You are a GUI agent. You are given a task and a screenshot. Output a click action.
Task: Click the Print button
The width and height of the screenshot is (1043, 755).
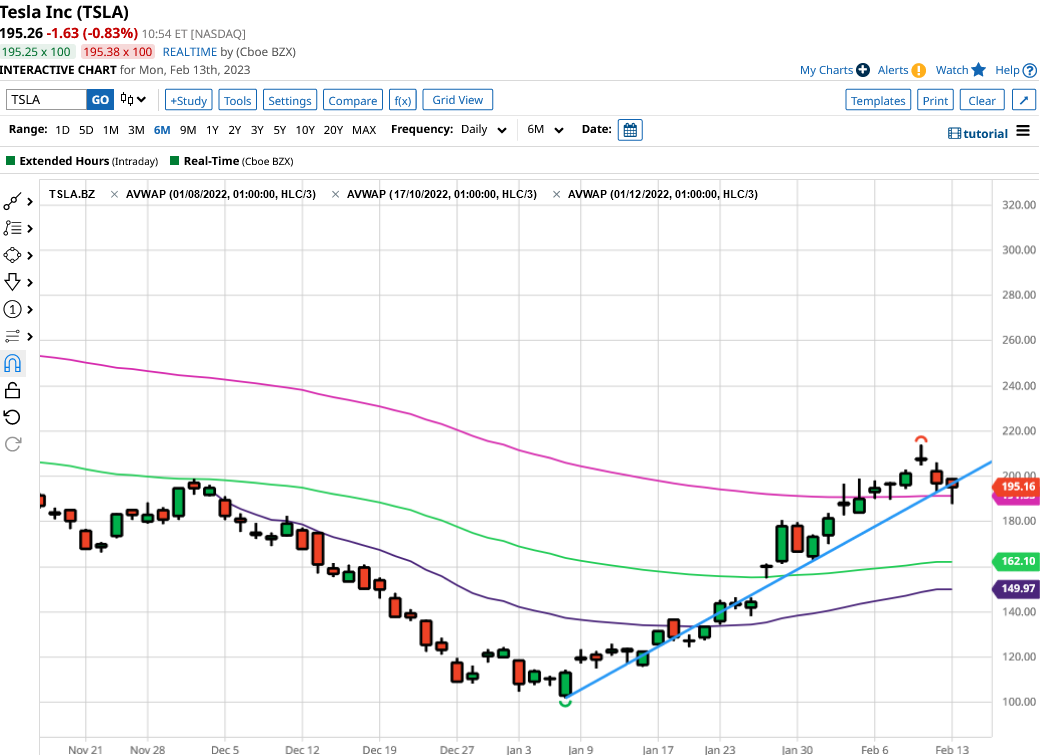tap(935, 100)
